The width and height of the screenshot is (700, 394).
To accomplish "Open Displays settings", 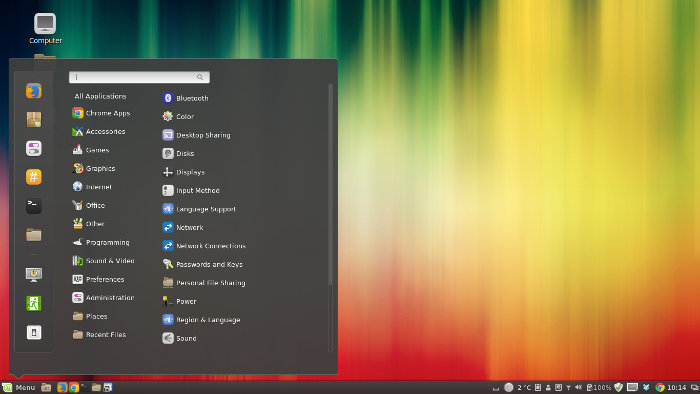I will pyautogui.click(x=184, y=172).
